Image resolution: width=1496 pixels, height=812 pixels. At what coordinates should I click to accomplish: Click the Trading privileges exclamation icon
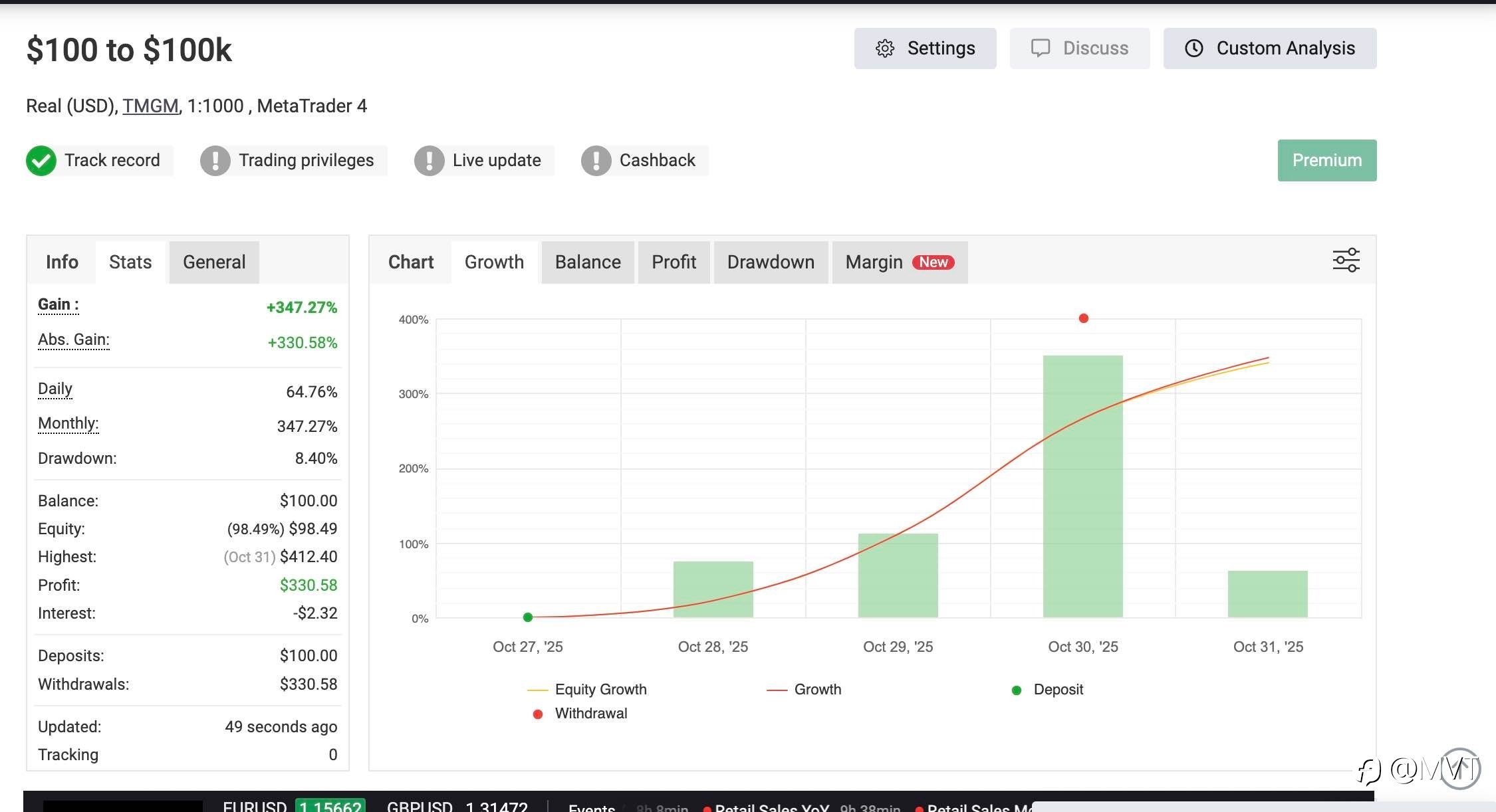click(x=215, y=161)
